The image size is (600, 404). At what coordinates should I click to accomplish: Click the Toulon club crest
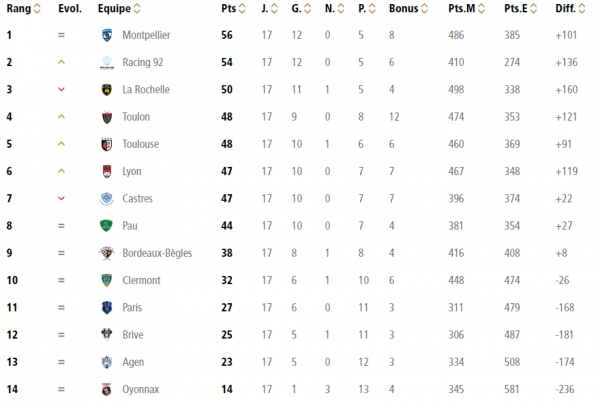[x=107, y=117]
